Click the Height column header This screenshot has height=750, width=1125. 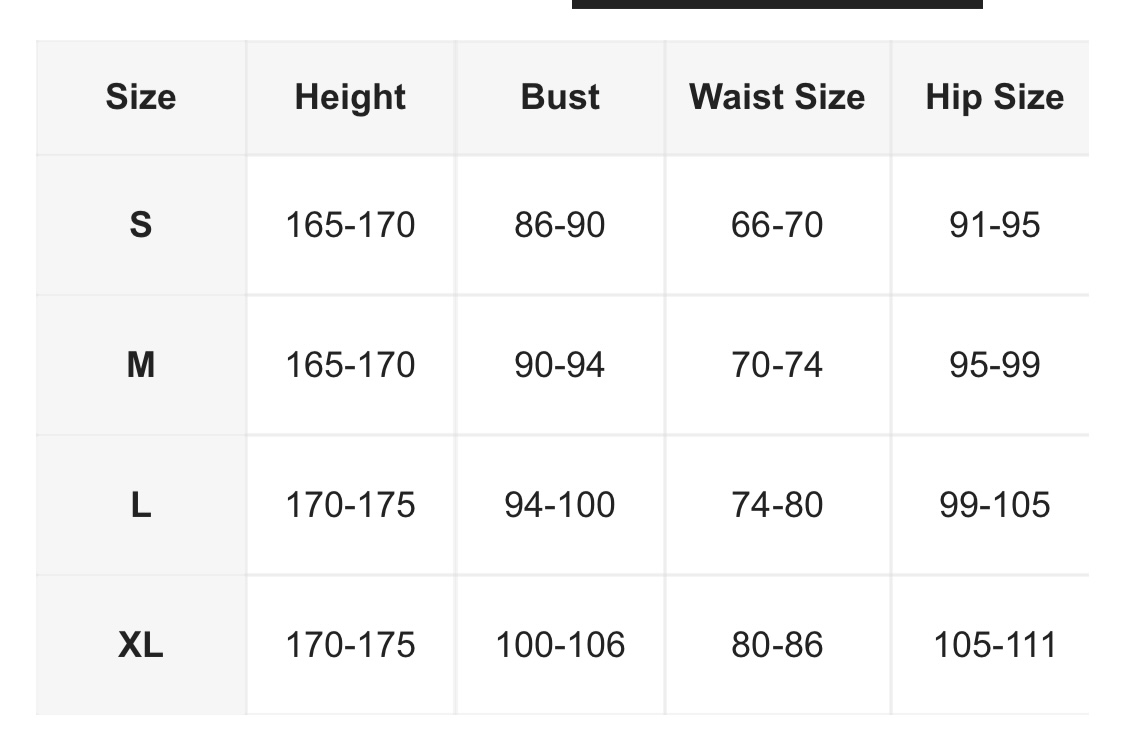[x=350, y=97]
